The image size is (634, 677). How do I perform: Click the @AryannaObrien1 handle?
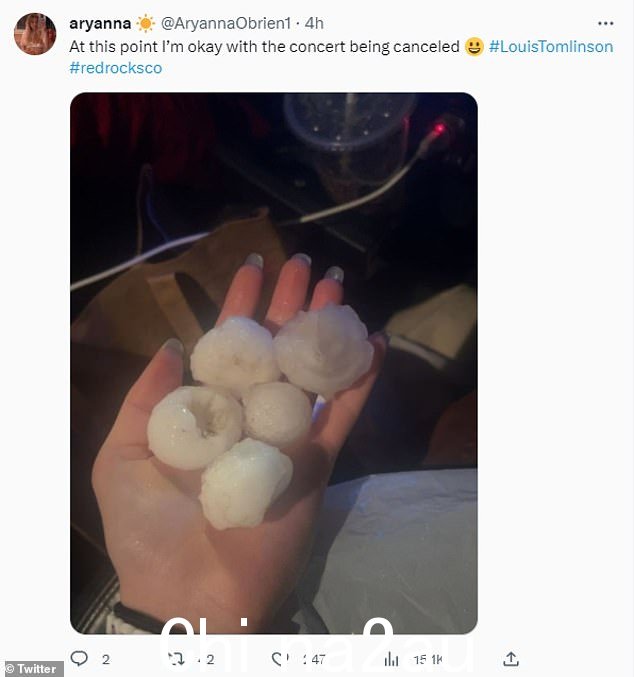click(x=226, y=23)
